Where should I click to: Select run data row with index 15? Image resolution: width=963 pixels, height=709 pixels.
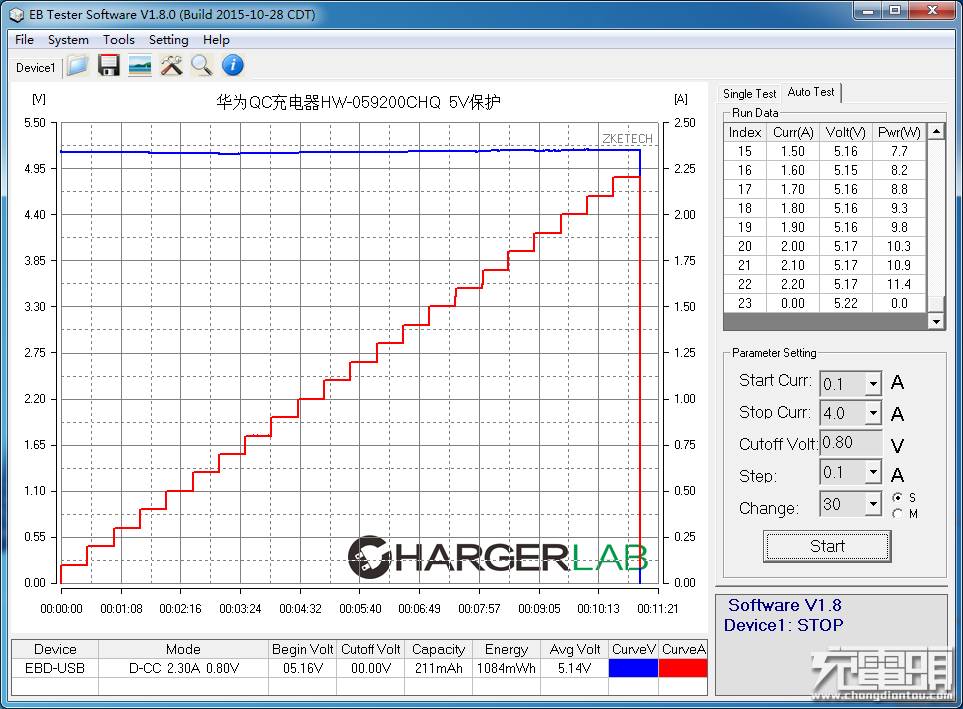click(x=825, y=151)
